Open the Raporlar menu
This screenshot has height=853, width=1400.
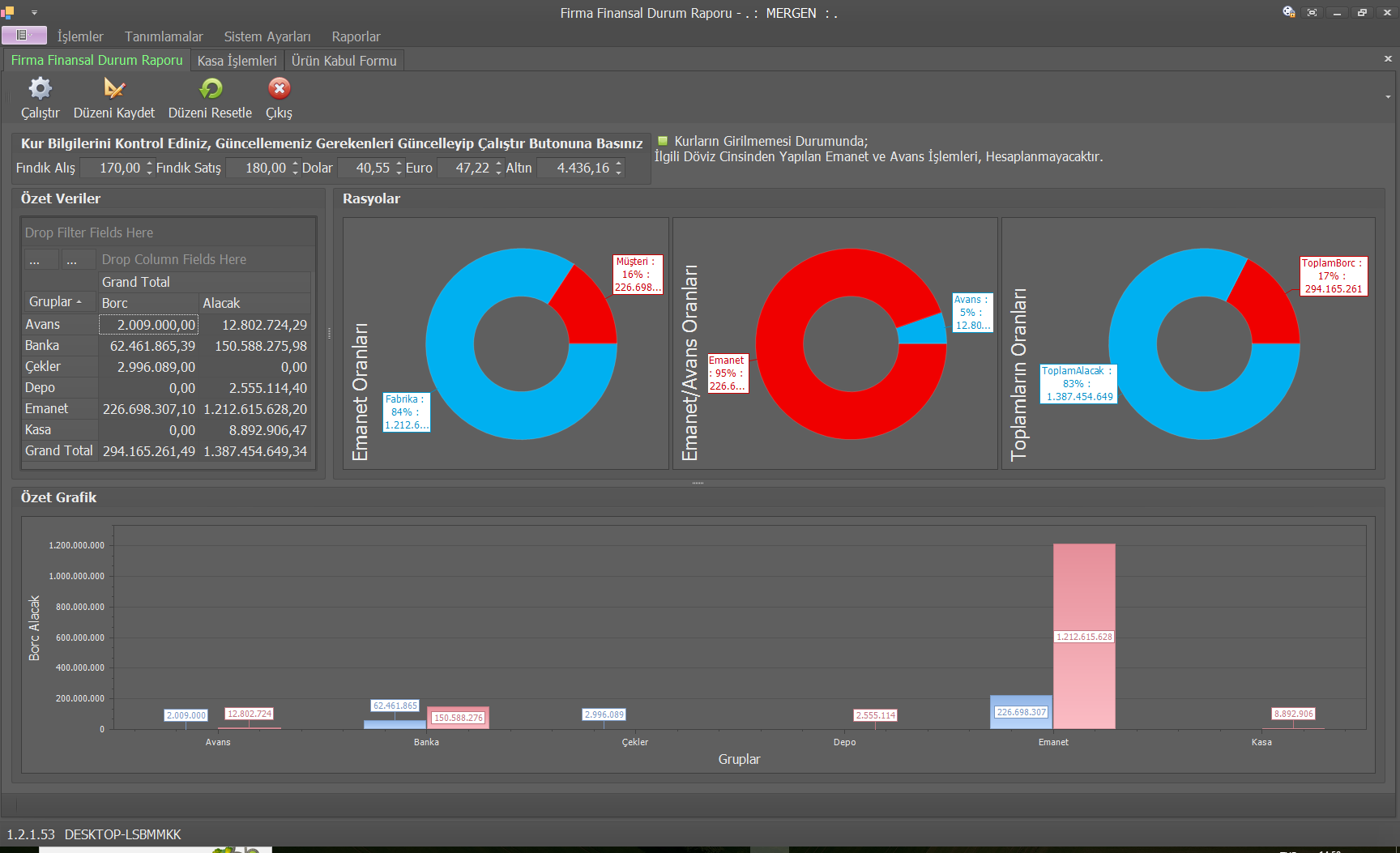click(356, 36)
